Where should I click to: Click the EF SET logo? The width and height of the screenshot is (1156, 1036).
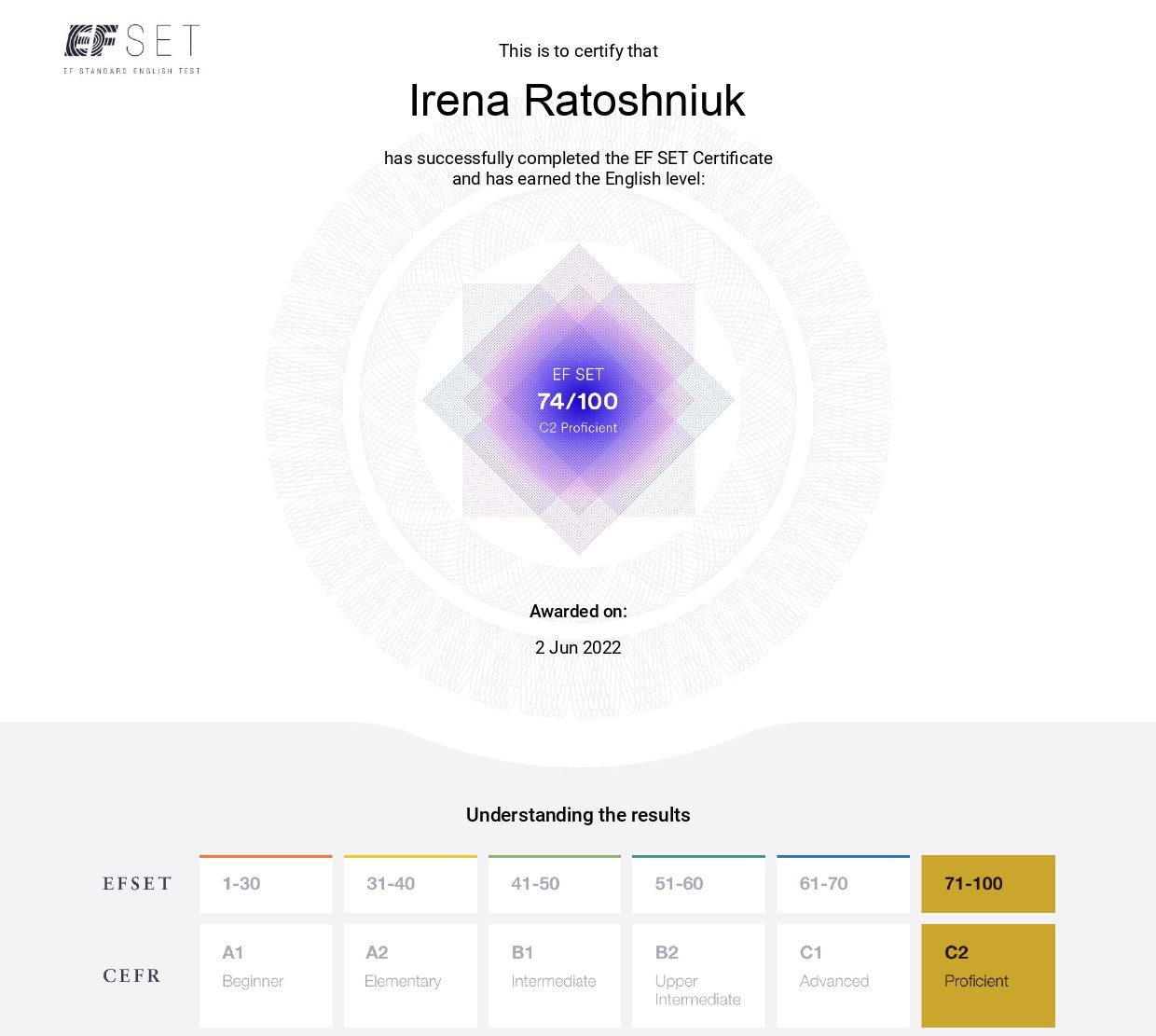pos(132,49)
